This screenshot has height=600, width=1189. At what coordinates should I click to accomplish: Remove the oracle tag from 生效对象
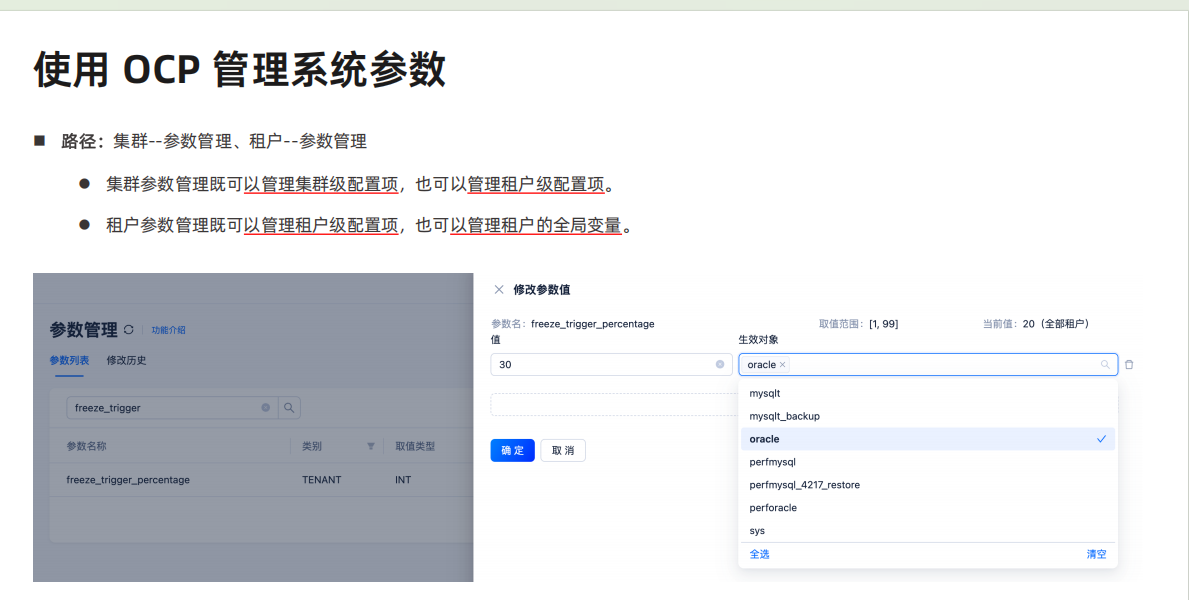(x=782, y=365)
